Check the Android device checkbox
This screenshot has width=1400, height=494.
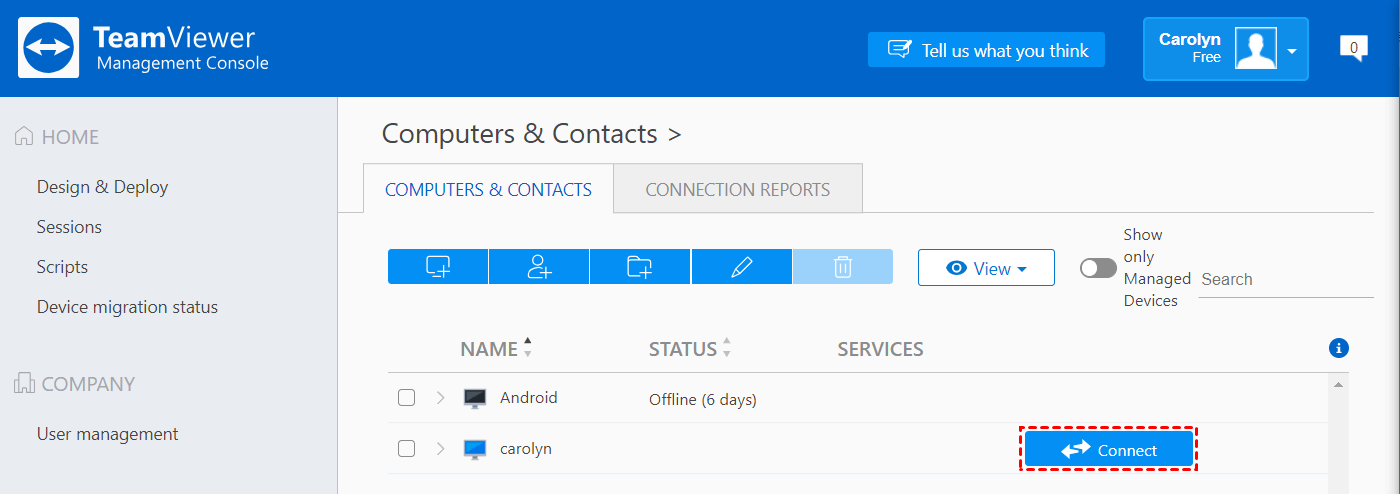point(406,398)
